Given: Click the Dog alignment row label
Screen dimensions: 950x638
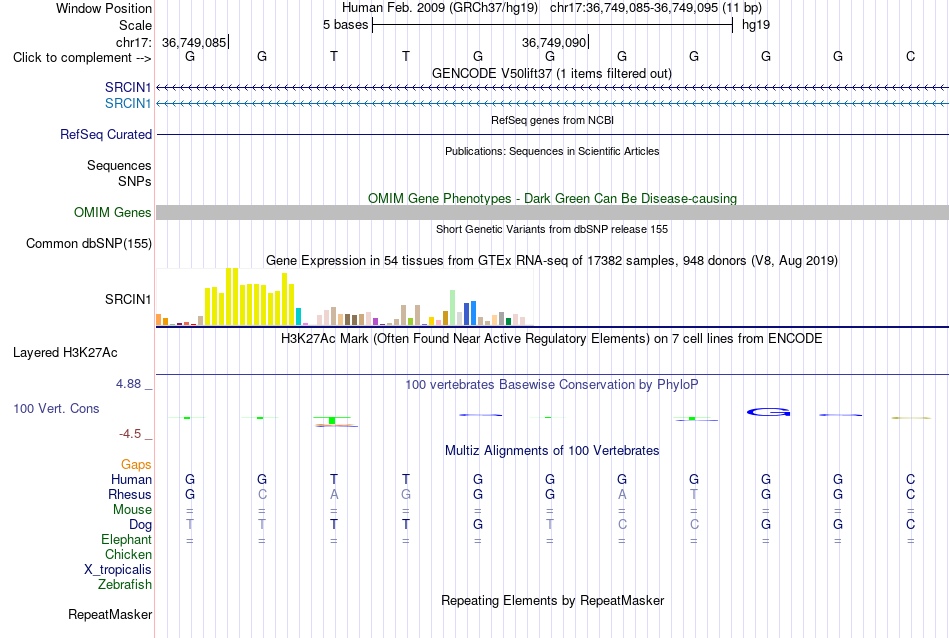Looking at the screenshot, I should click(x=140, y=525).
